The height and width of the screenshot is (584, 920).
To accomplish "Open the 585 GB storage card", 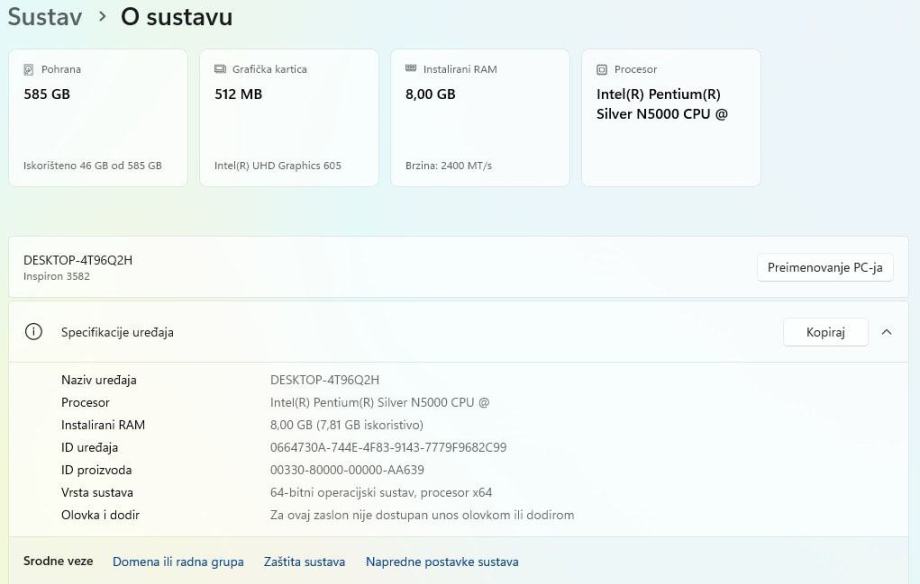I will (x=98, y=118).
